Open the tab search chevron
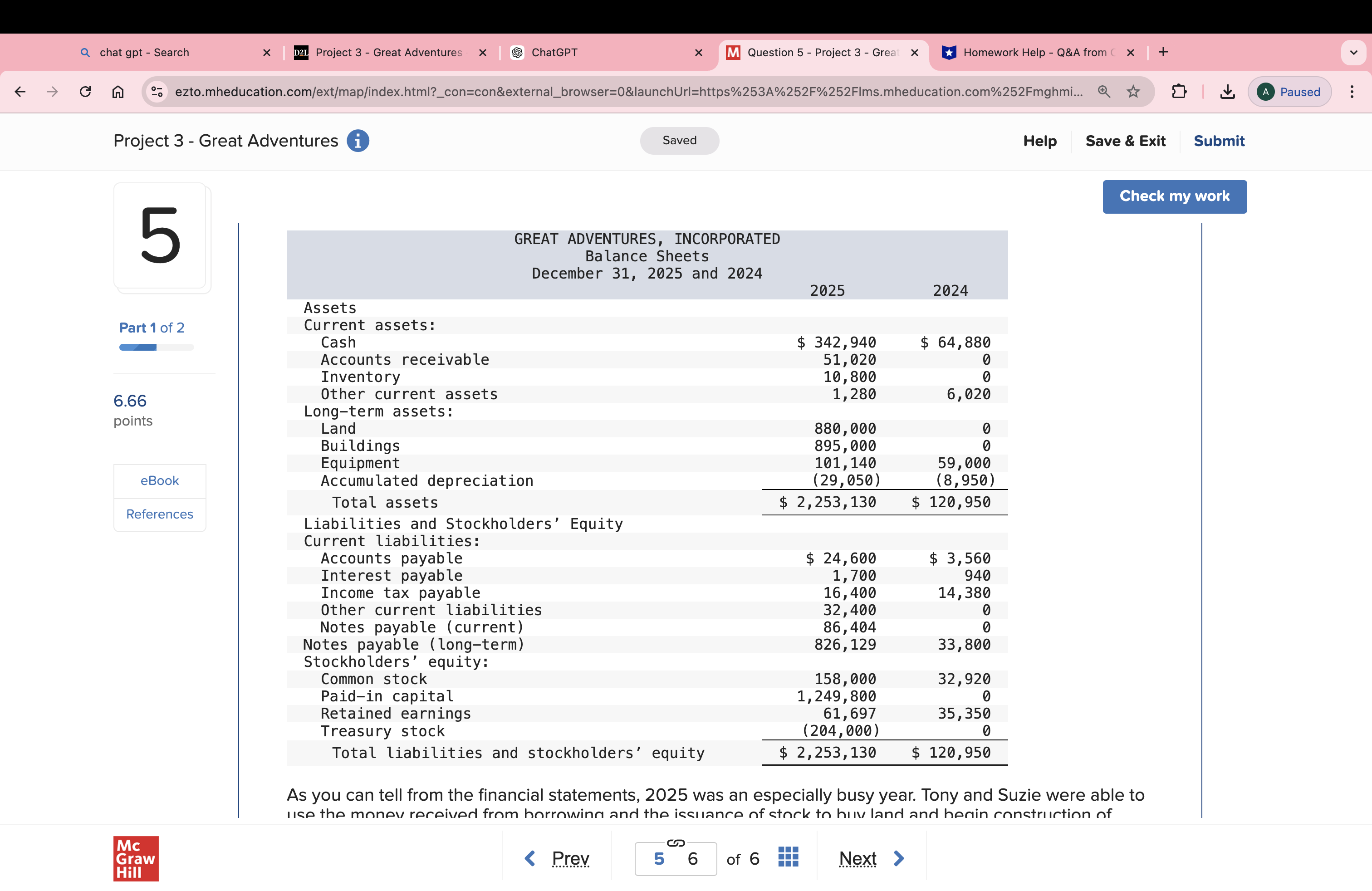 1354,53
